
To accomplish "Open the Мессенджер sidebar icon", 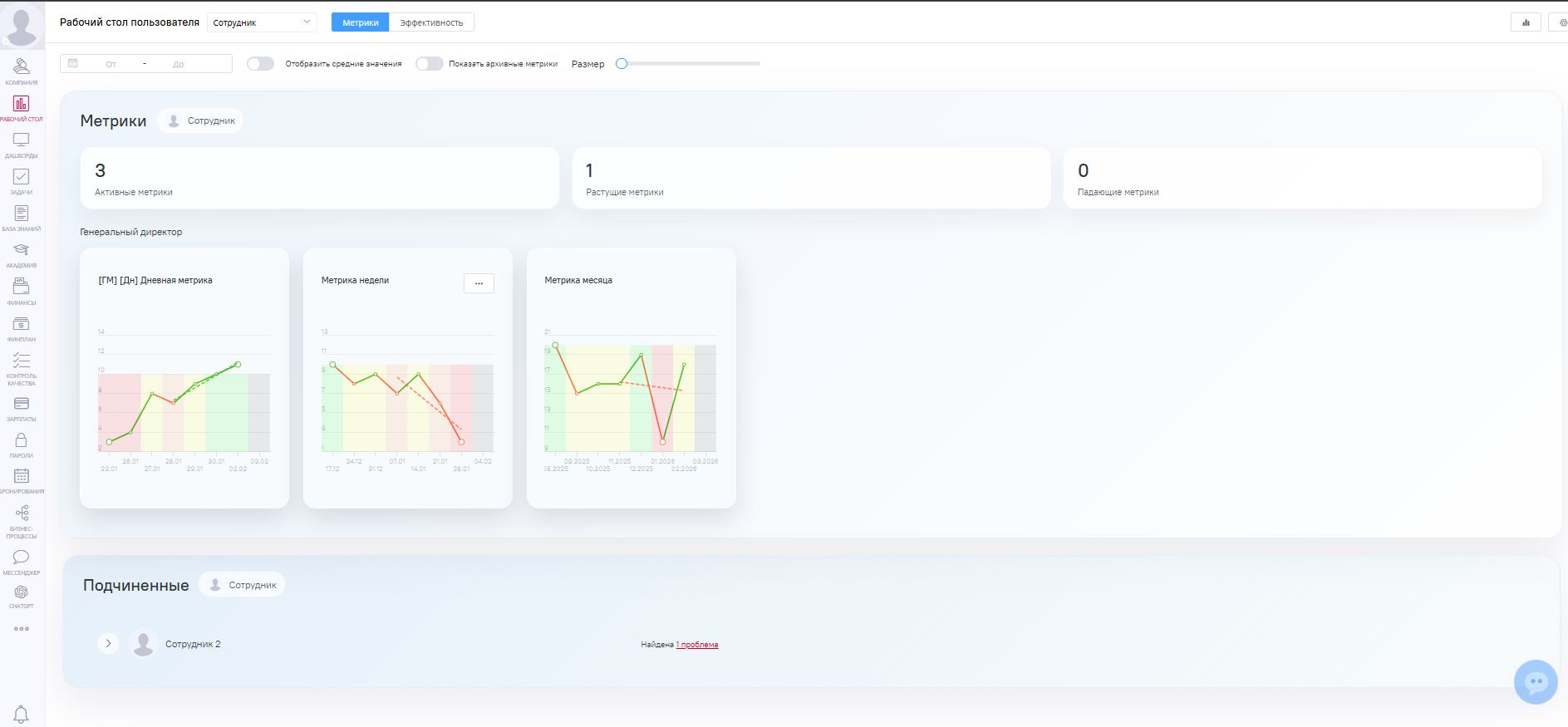I will (21, 559).
